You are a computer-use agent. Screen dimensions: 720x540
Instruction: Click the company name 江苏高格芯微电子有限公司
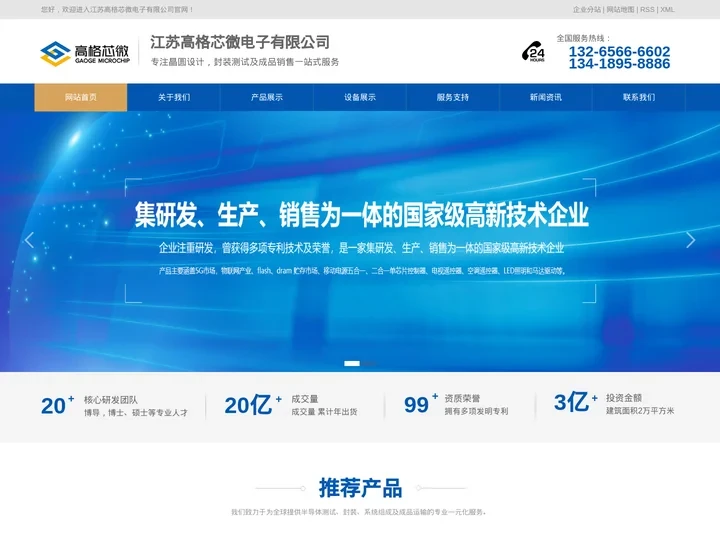(x=240, y=42)
